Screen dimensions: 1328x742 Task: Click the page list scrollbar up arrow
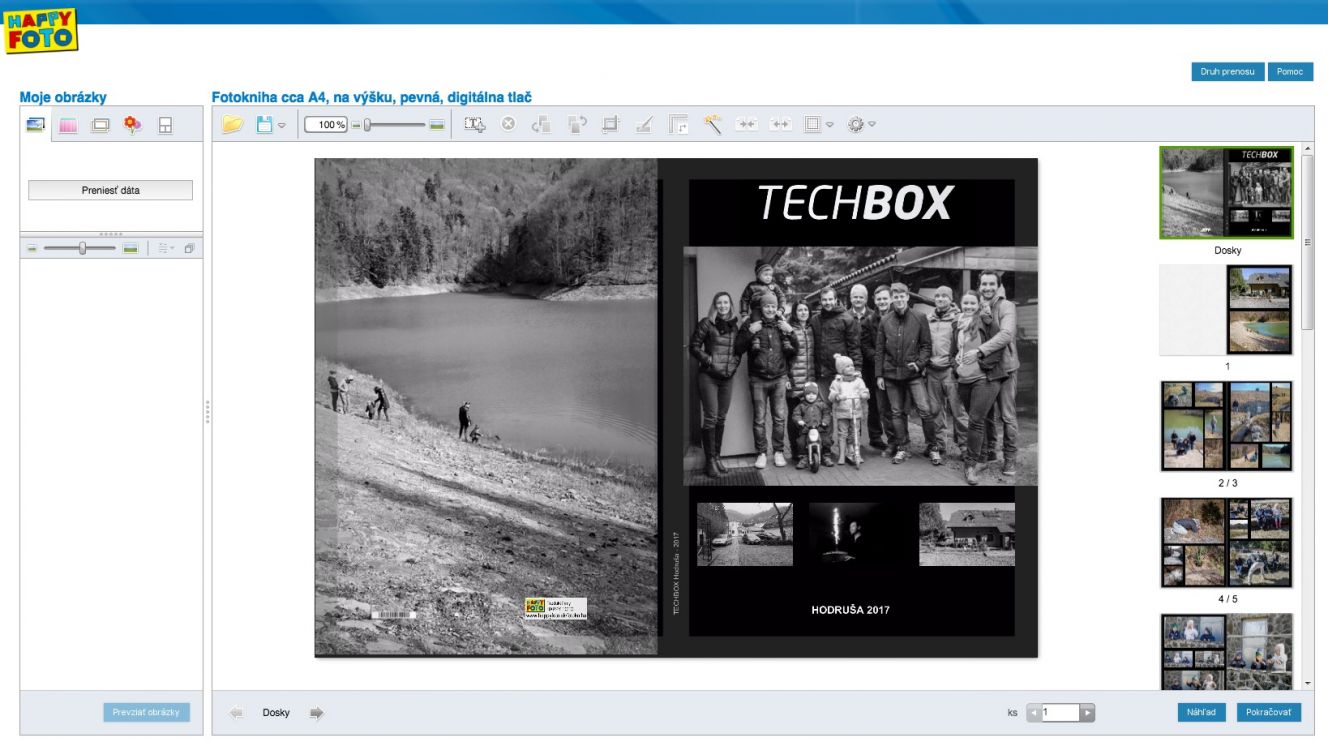[x=1307, y=149]
